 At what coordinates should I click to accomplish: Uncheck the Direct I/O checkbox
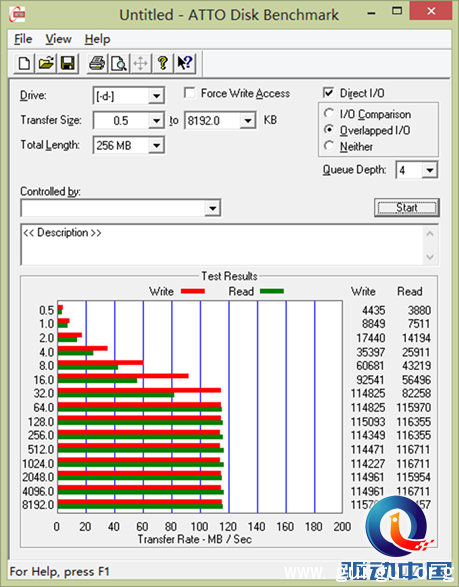pyautogui.click(x=328, y=92)
